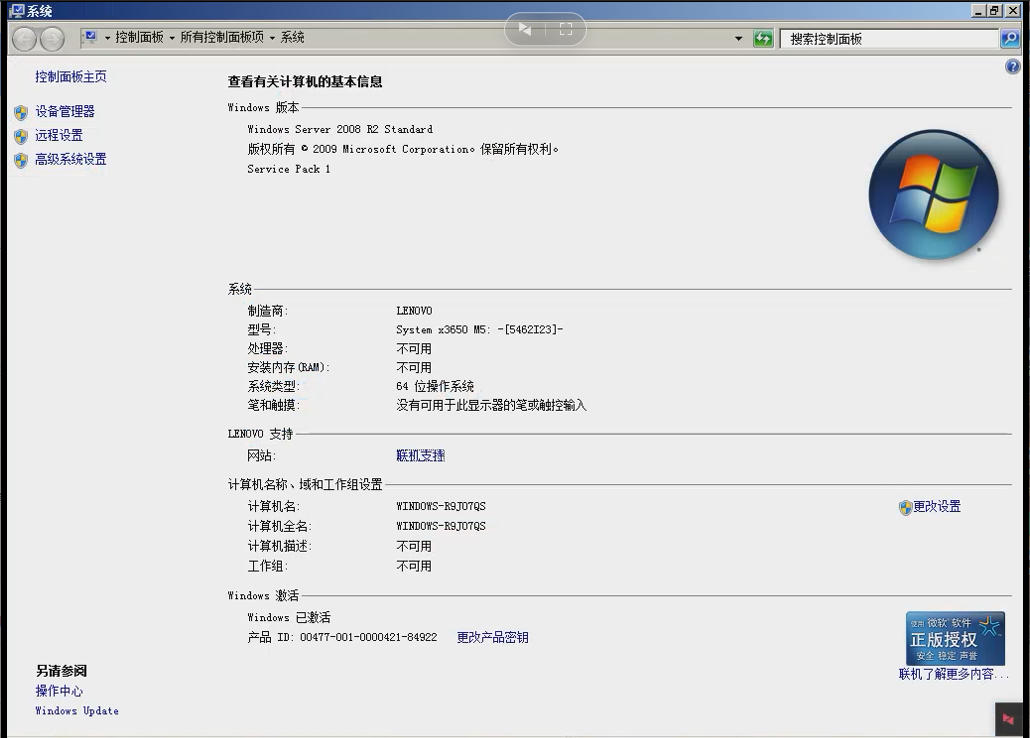Viewport: 1030px width, 738px height.
Task: Click product ID 00477-001-0000421-84922
Action: point(369,637)
